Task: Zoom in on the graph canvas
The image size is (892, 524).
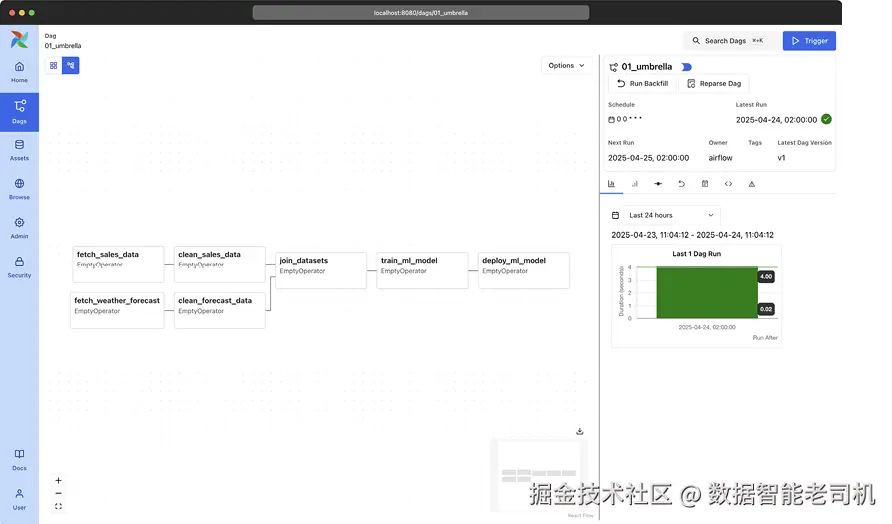Action: point(58,480)
